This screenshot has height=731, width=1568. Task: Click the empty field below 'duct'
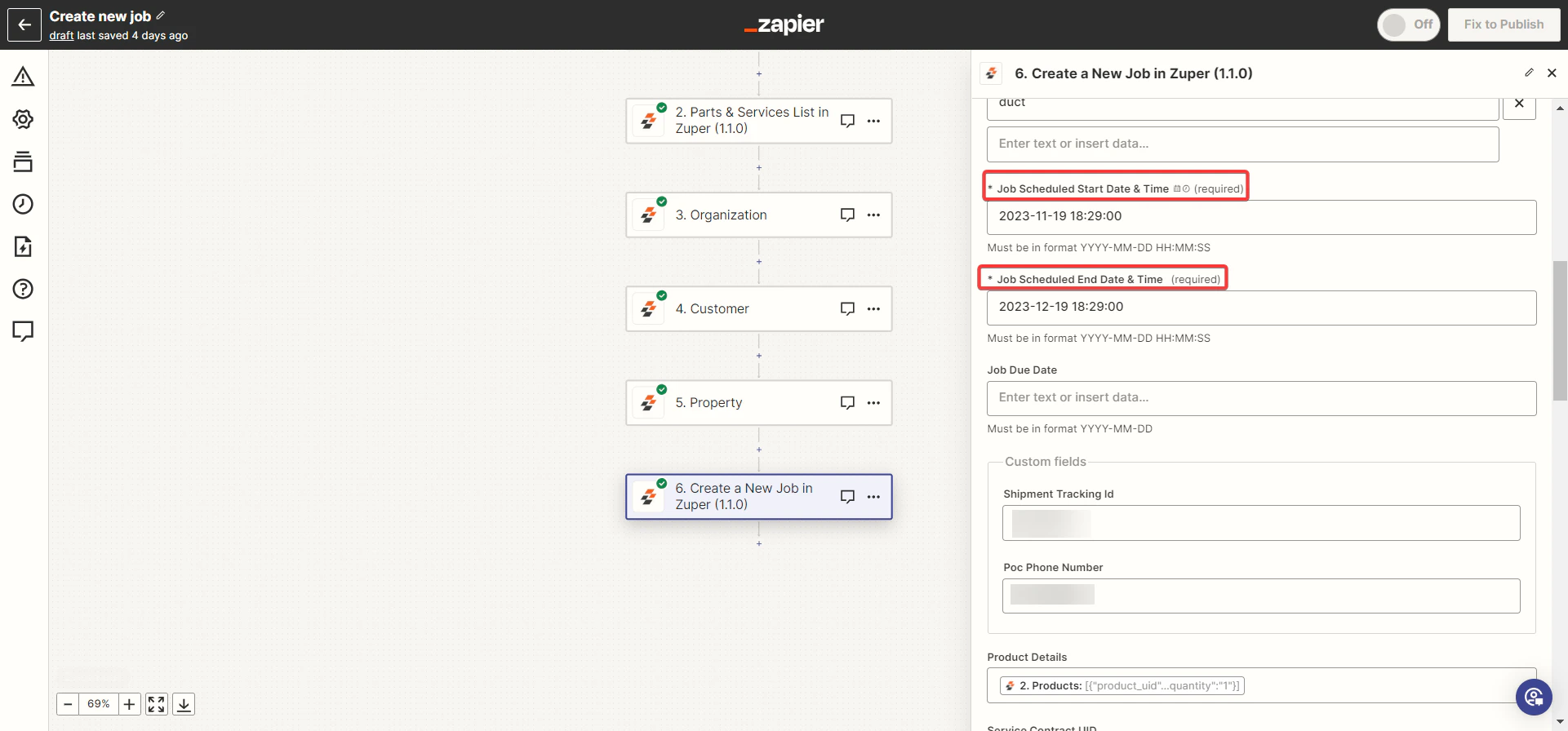pyautogui.click(x=1242, y=144)
